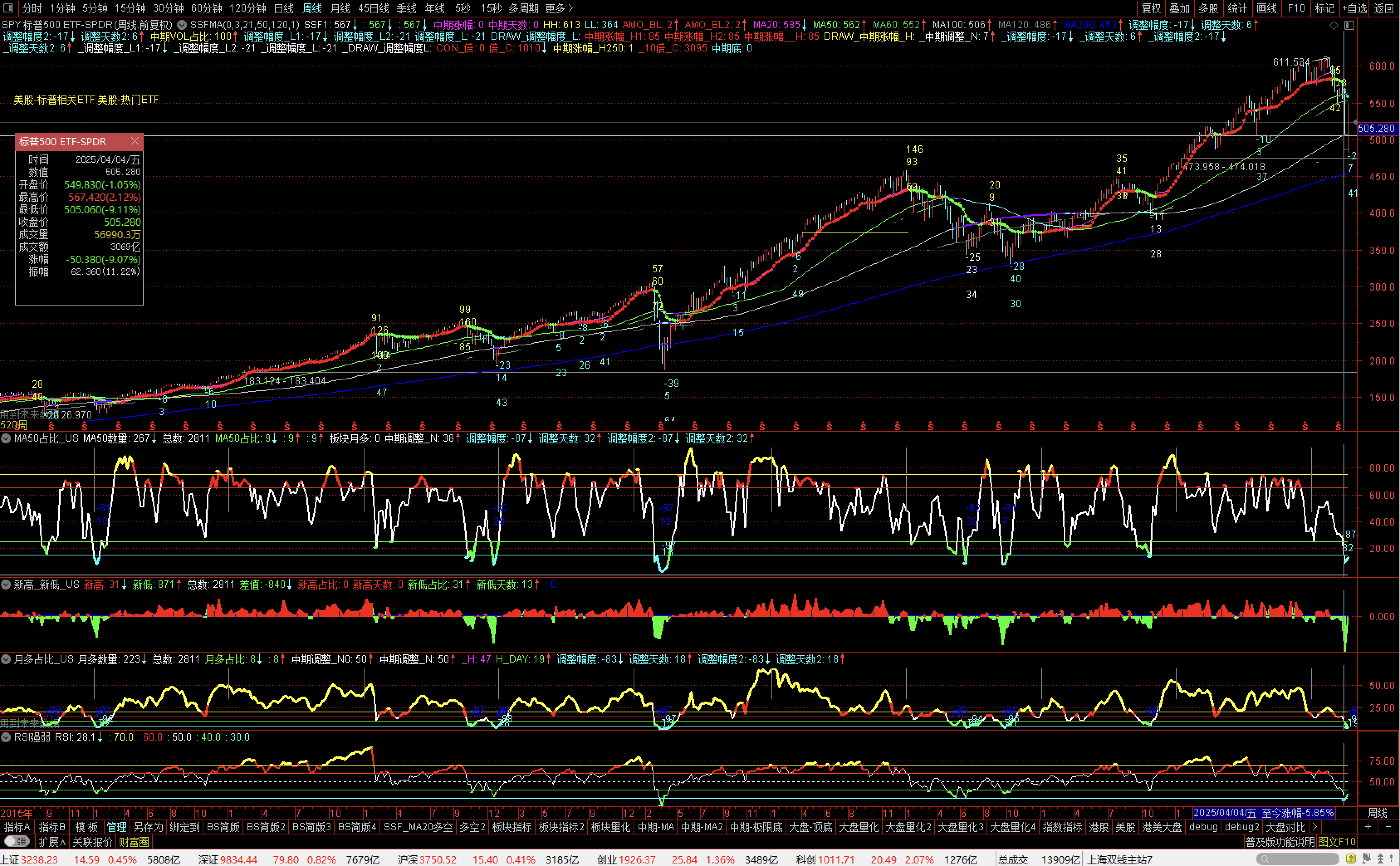Close the 标普500 ETF-SPDR info box
The height and width of the screenshot is (866, 1400).
coord(135,141)
